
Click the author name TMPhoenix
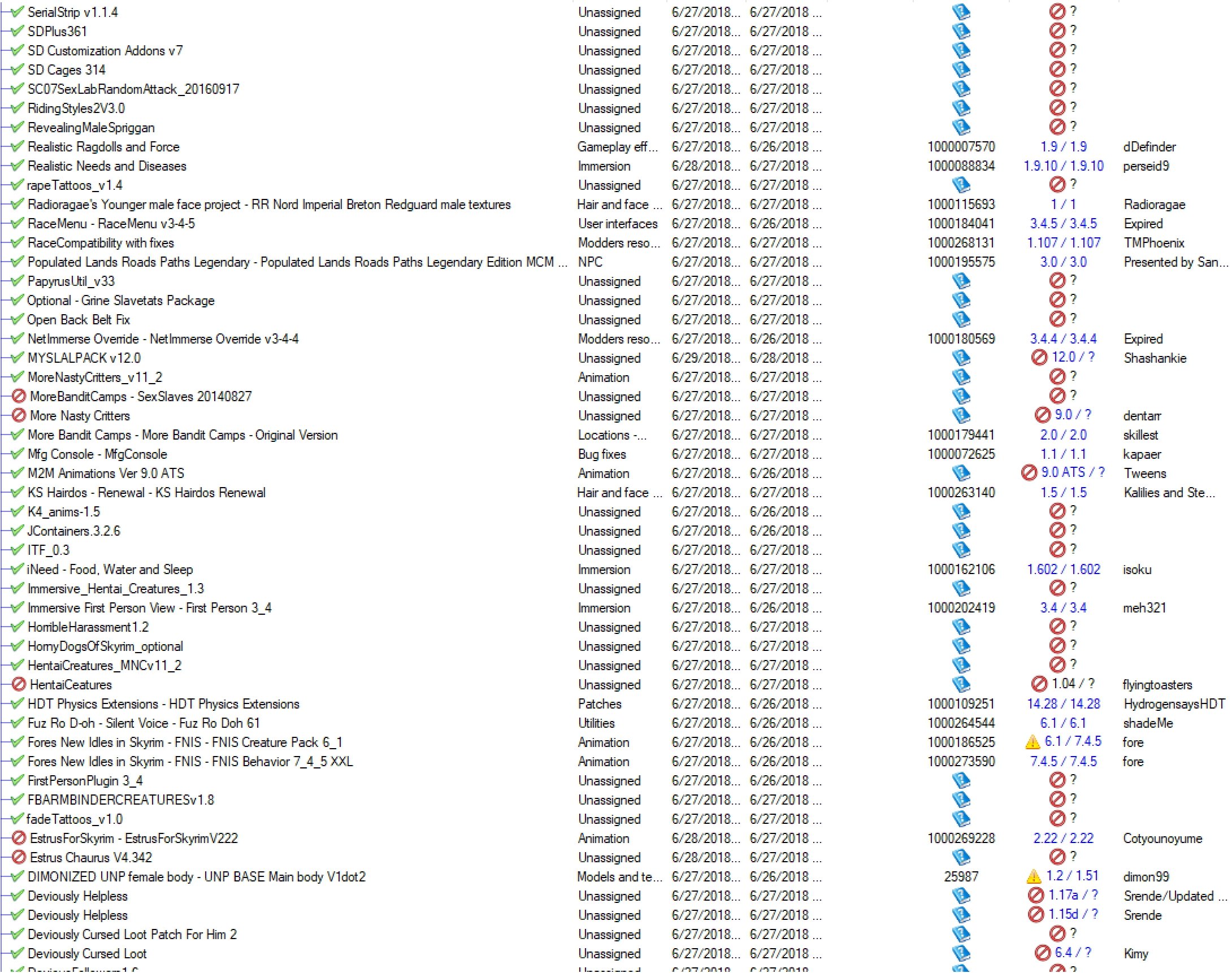1154,242
